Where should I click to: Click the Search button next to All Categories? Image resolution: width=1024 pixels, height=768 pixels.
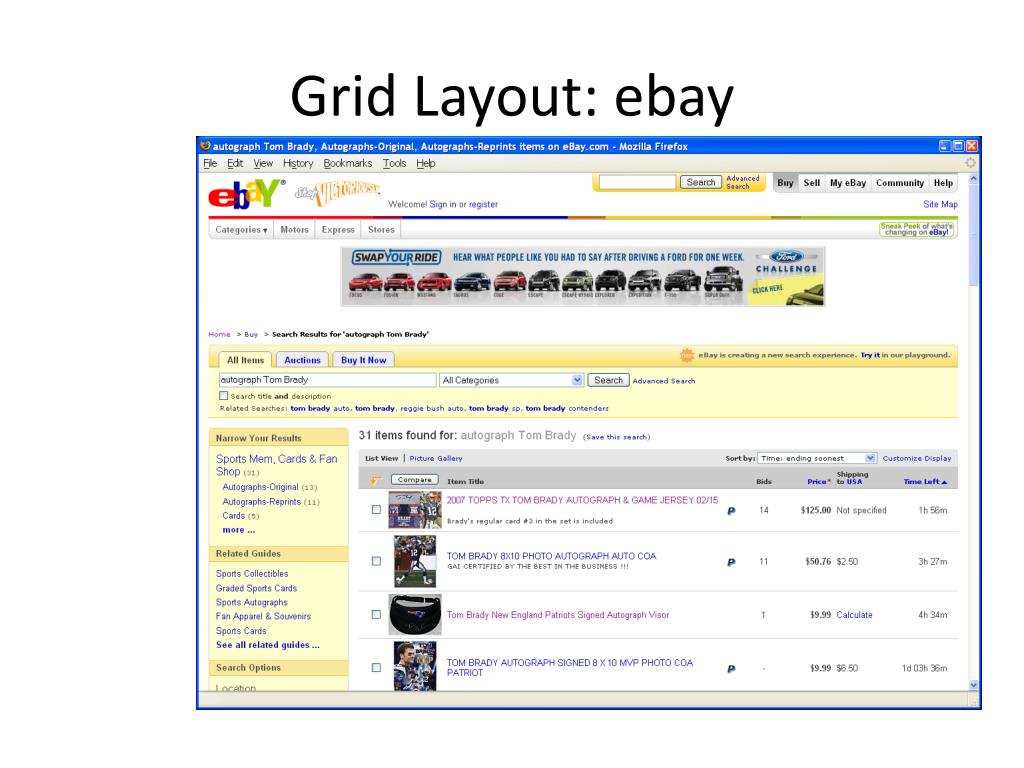pos(608,380)
